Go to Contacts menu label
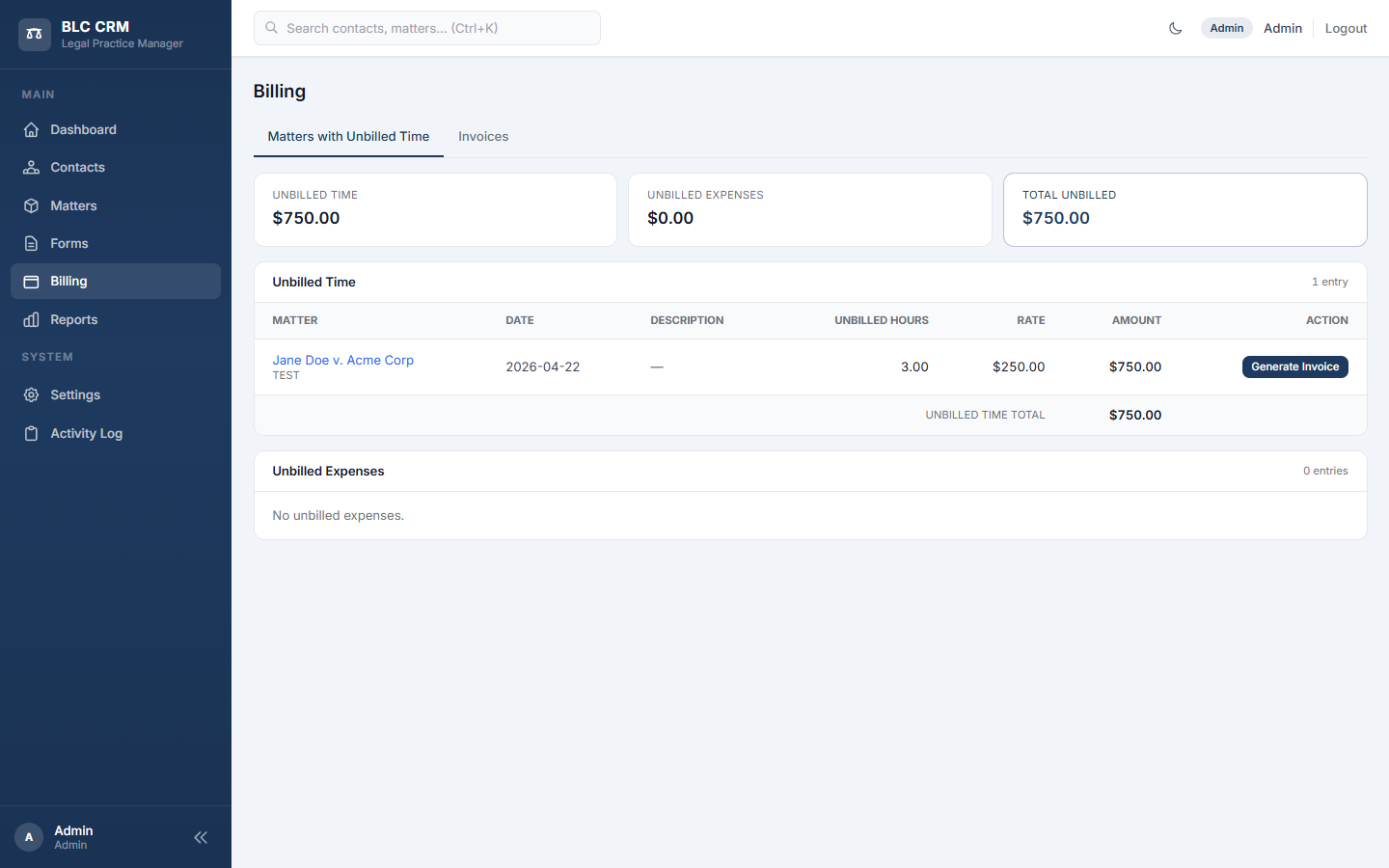This screenshot has width=1389, height=868. pyautogui.click(x=77, y=168)
